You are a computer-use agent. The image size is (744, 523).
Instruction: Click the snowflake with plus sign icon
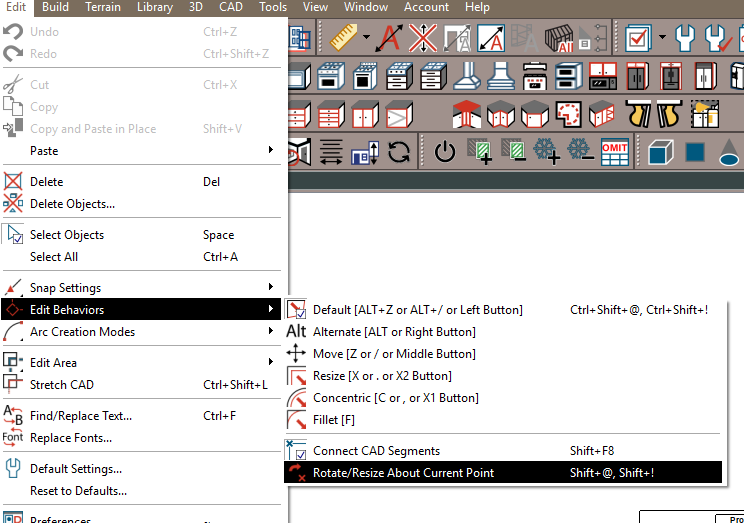tap(546, 152)
